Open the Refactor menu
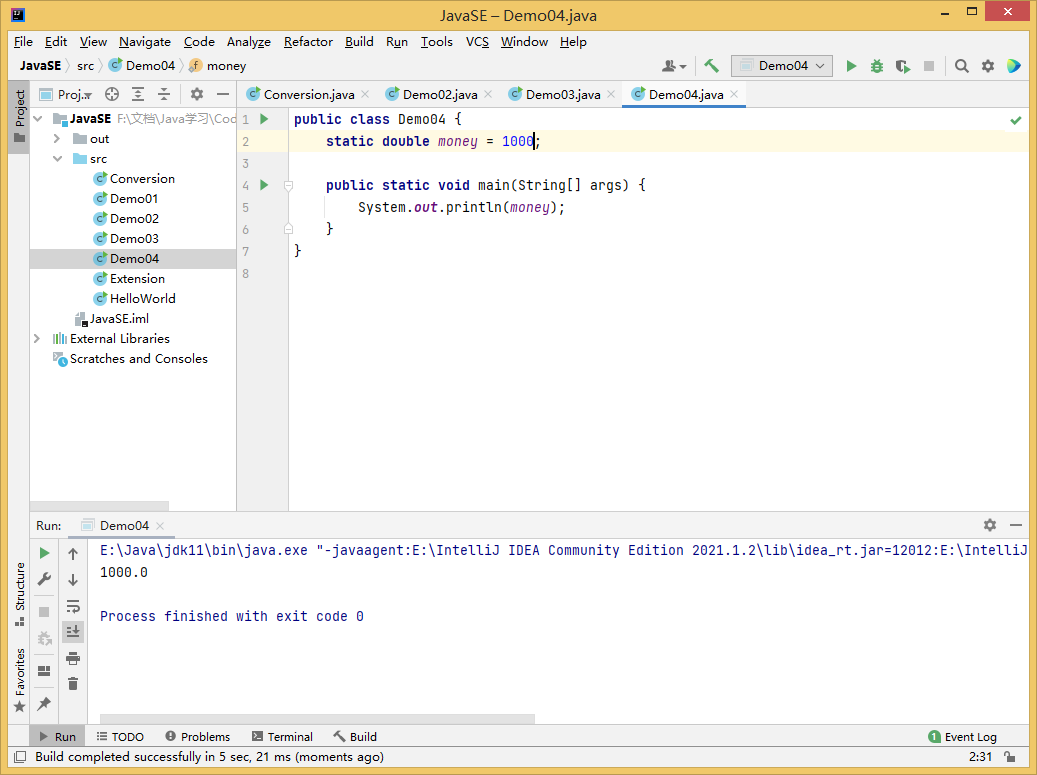The height and width of the screenshot is (775, 1037). (308, 42)
